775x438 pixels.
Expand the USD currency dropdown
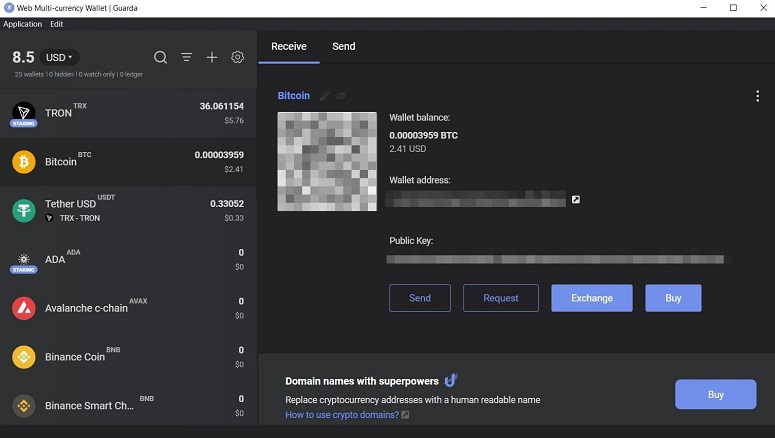tap(61, 58)
